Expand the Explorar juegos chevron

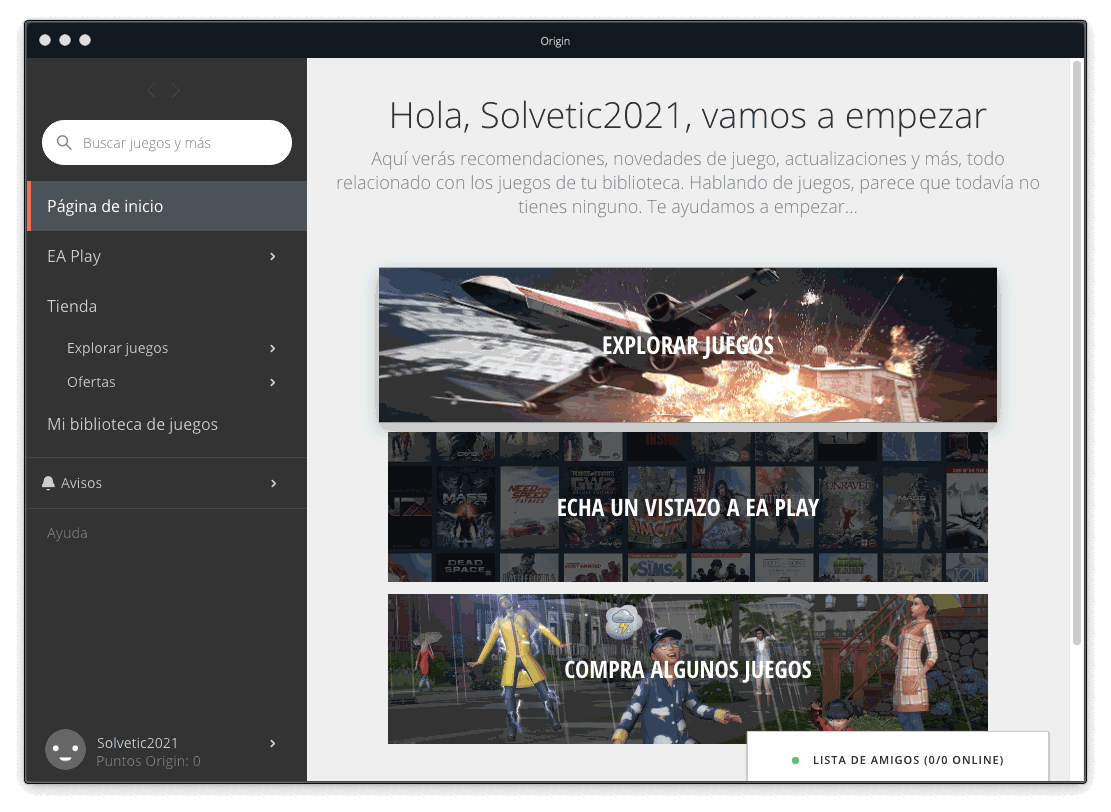(273, 349)
